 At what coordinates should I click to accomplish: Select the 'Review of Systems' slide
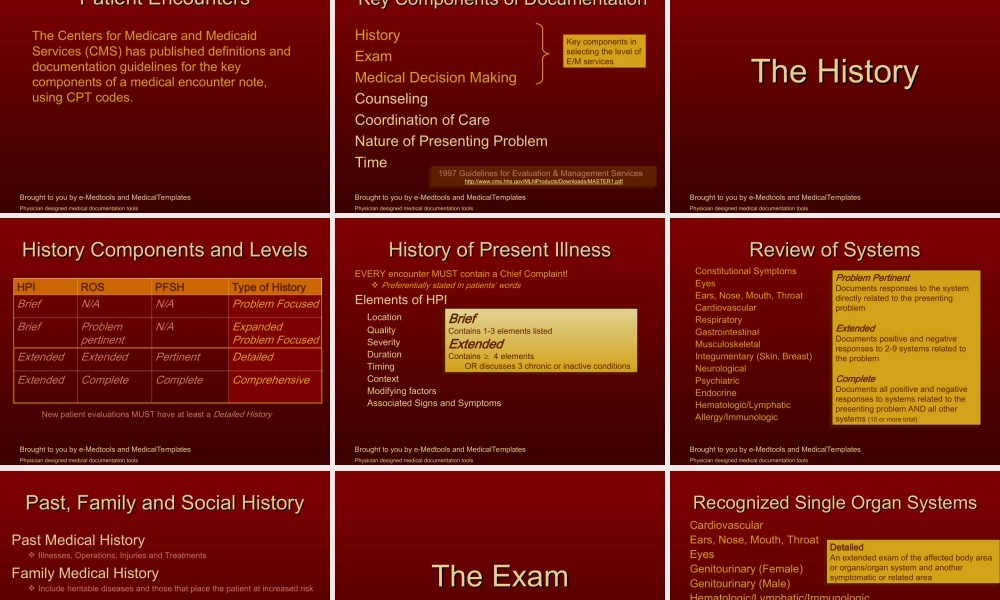(834, 340)
